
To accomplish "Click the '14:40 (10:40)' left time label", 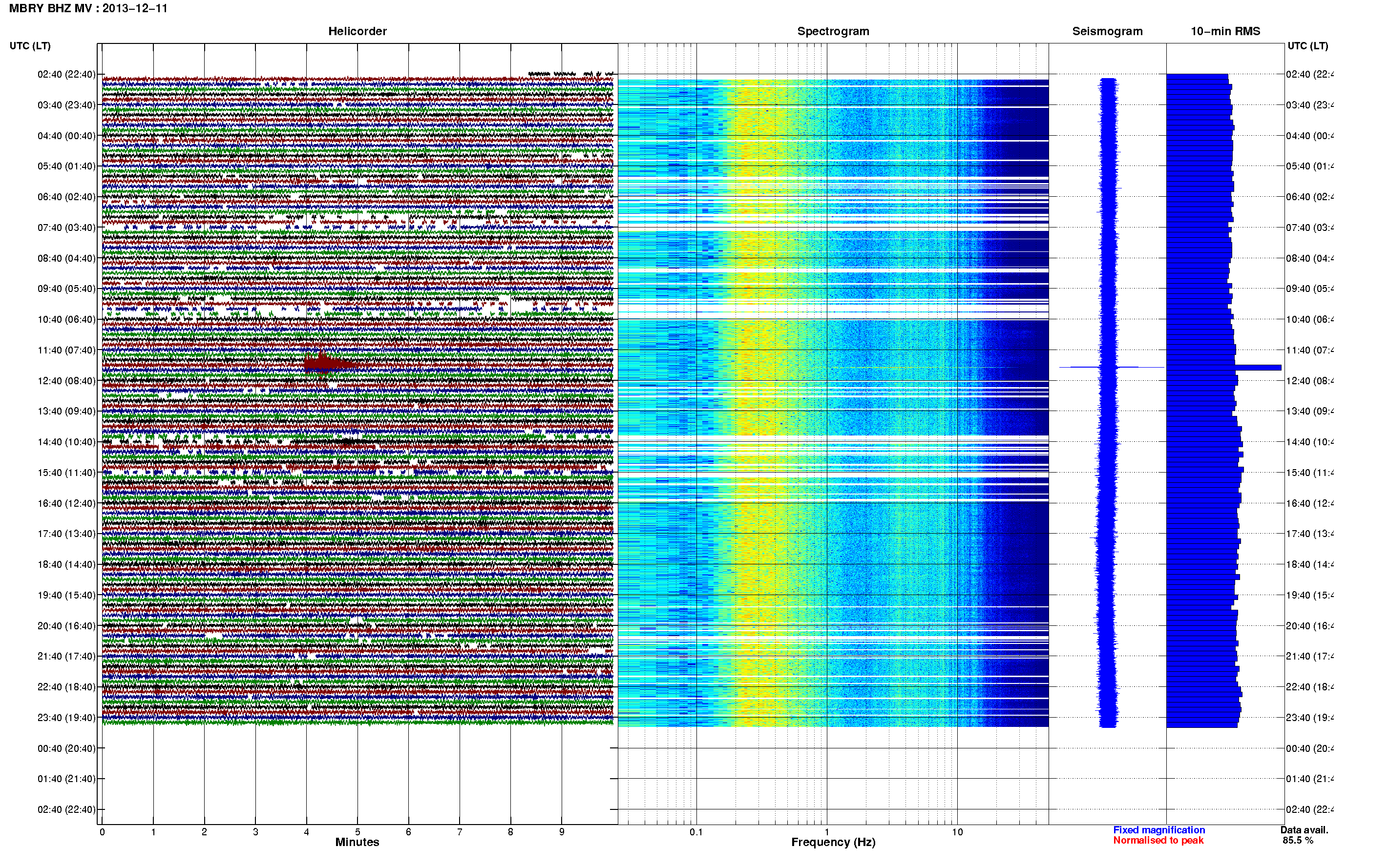I will (66, 442).
